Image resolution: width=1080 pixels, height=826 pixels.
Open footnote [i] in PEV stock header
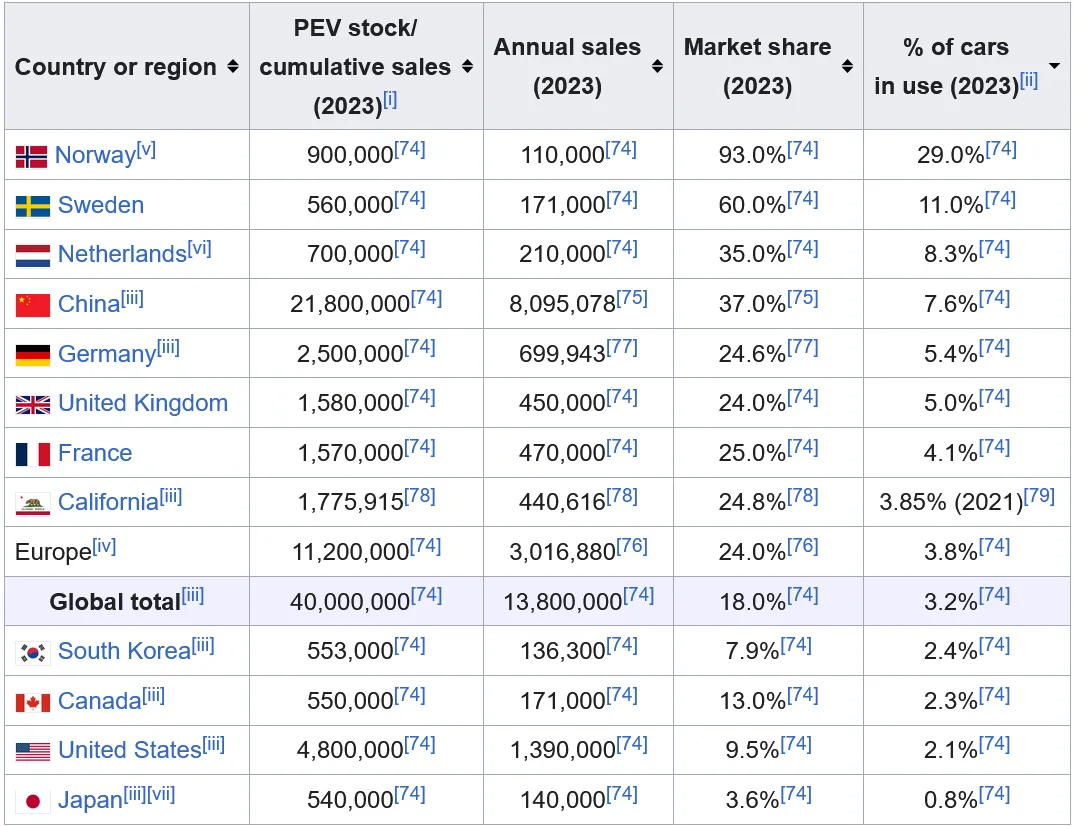390,100
